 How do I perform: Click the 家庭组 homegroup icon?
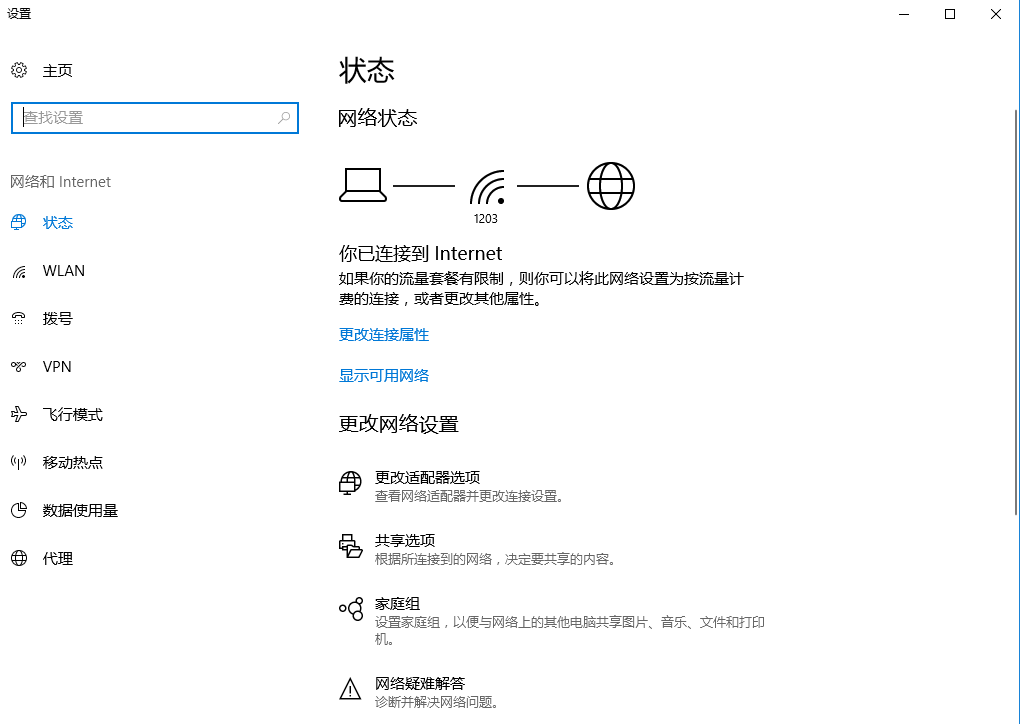coord(350,608)
